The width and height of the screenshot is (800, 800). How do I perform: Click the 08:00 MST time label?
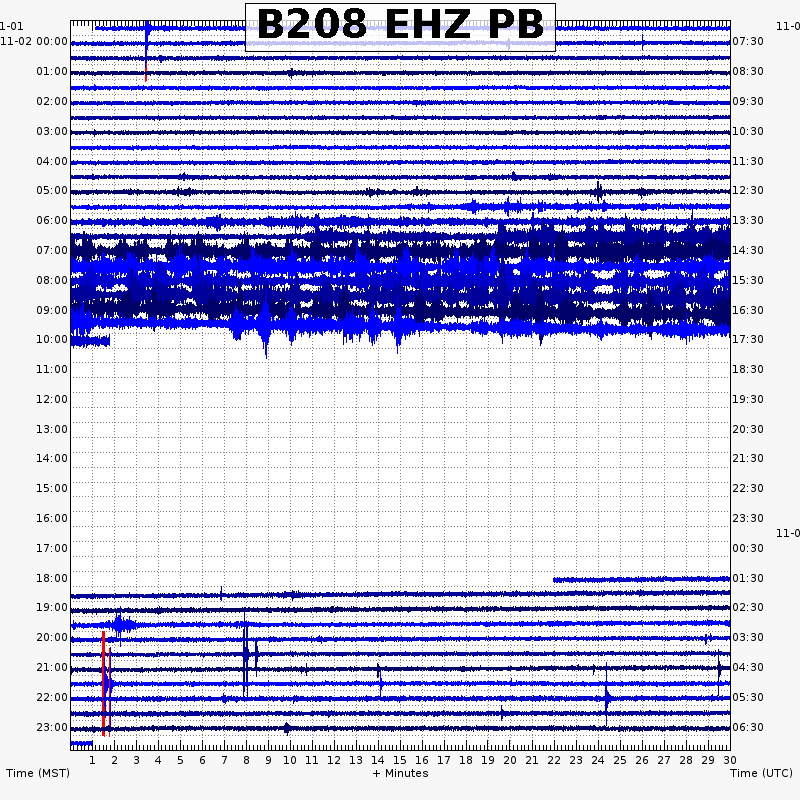52,280
